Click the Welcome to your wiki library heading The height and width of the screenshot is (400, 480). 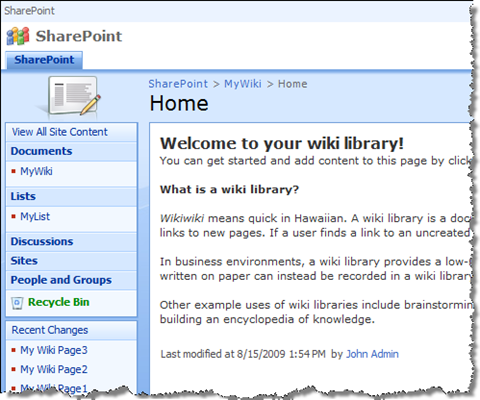(282, 144)
